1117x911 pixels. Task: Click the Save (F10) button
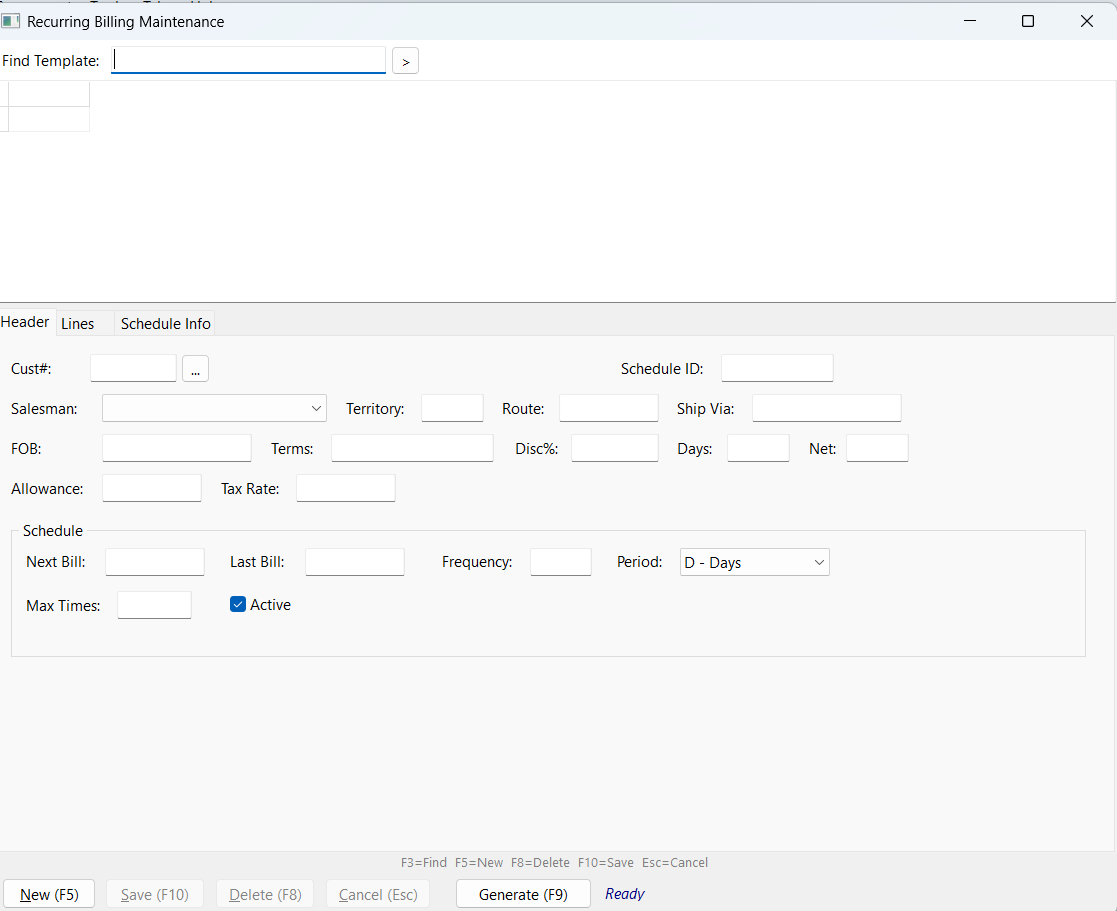coord(154,893)
